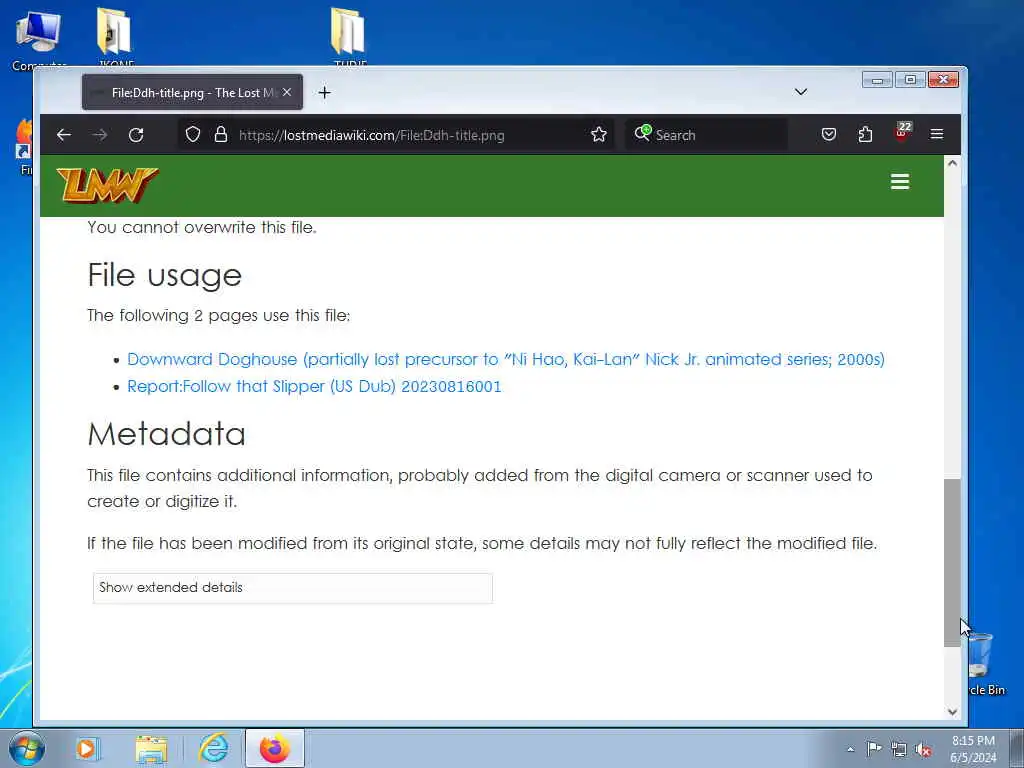Open a new tab with the plus icon
This screenshot has width=1024, height=768.
pyautogui.click(x=325, y=93)
